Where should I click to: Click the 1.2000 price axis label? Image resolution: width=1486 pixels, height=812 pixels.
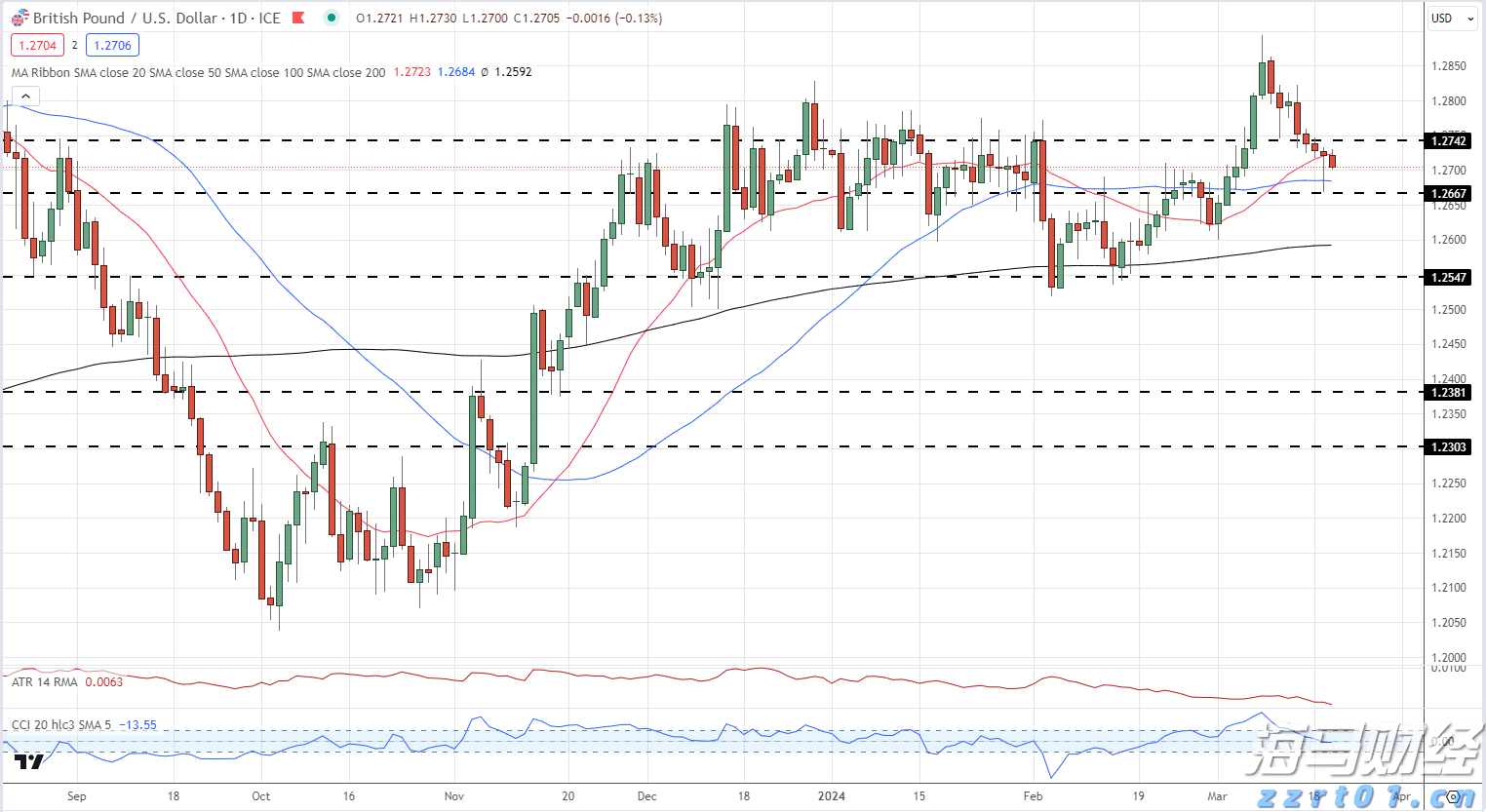[1448, 658]
